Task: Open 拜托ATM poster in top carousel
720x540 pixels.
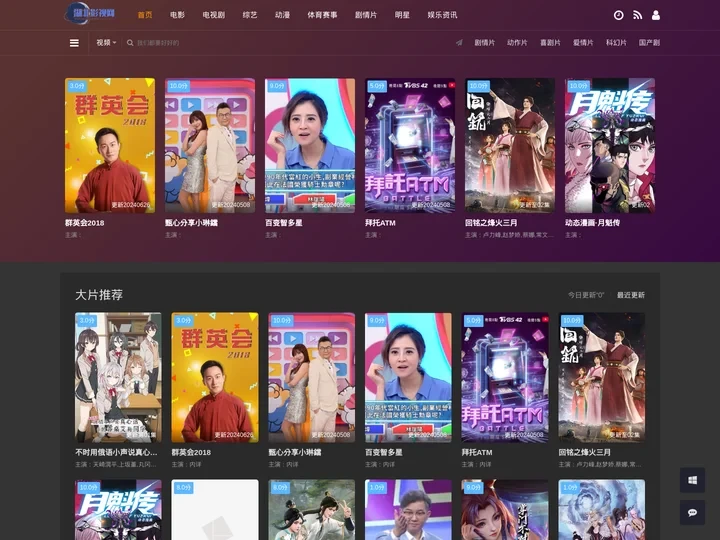Action: coord(410,145)
